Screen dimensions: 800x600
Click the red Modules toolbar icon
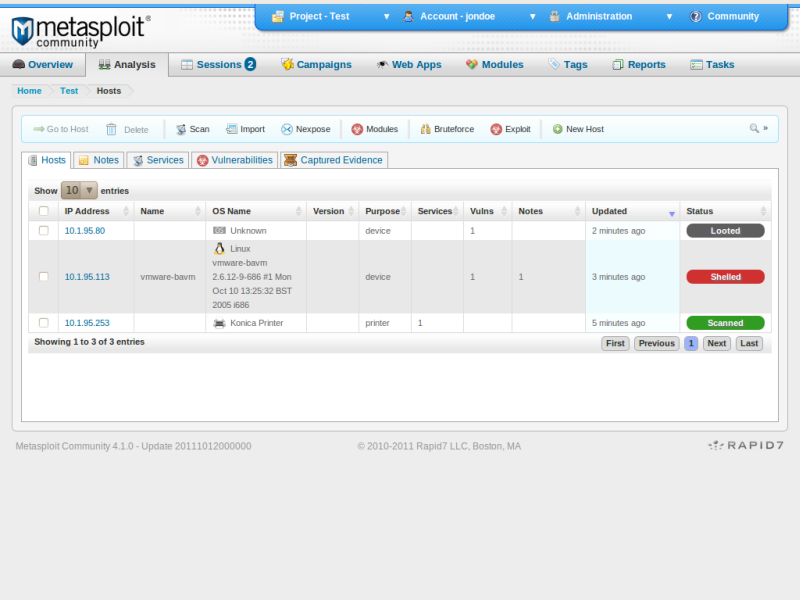(x=357, y=130)
